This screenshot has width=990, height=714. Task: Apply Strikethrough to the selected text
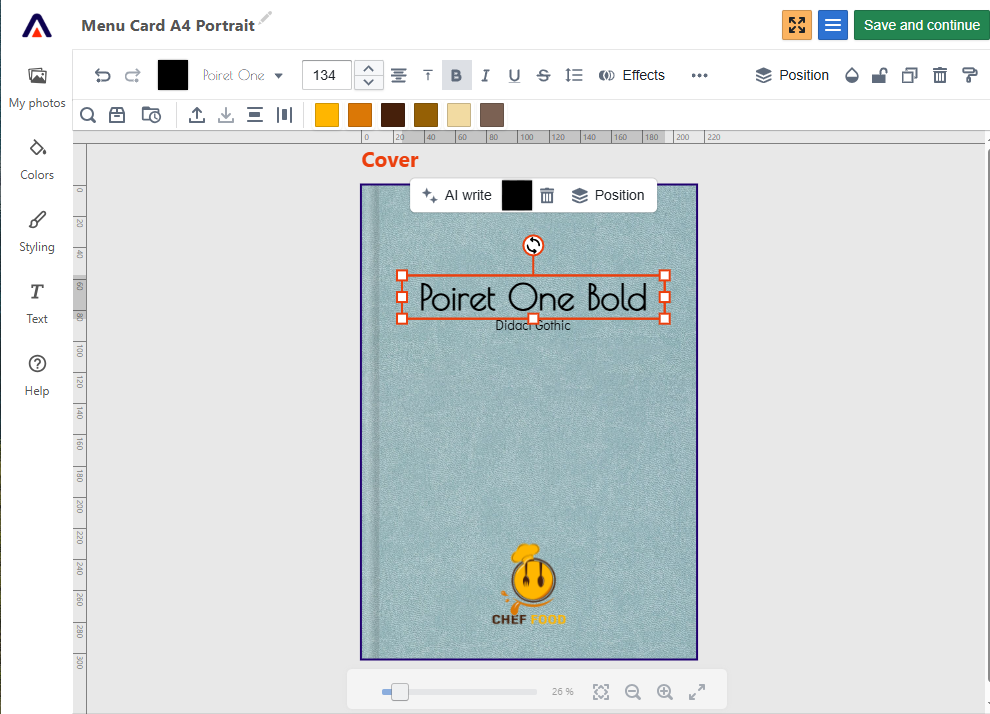click(x=543, y=75)
